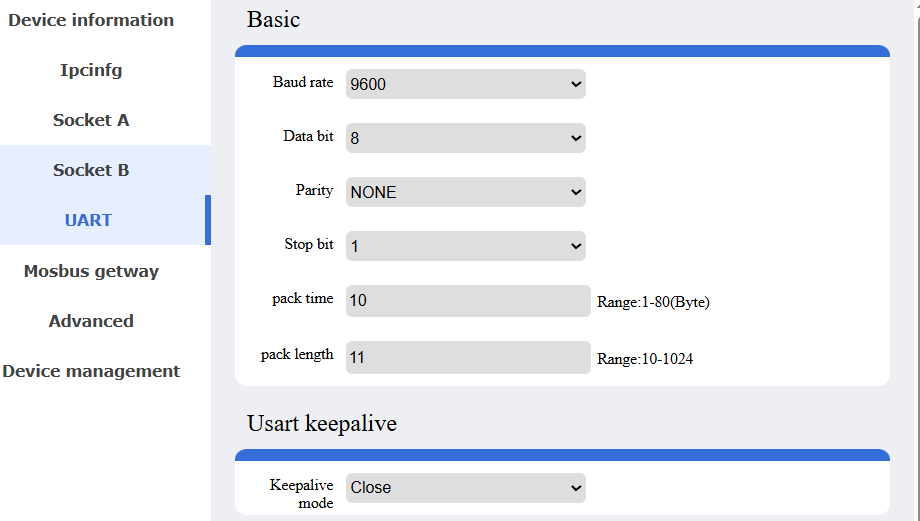Click the UART sidebar item

[x=88, y=220]
